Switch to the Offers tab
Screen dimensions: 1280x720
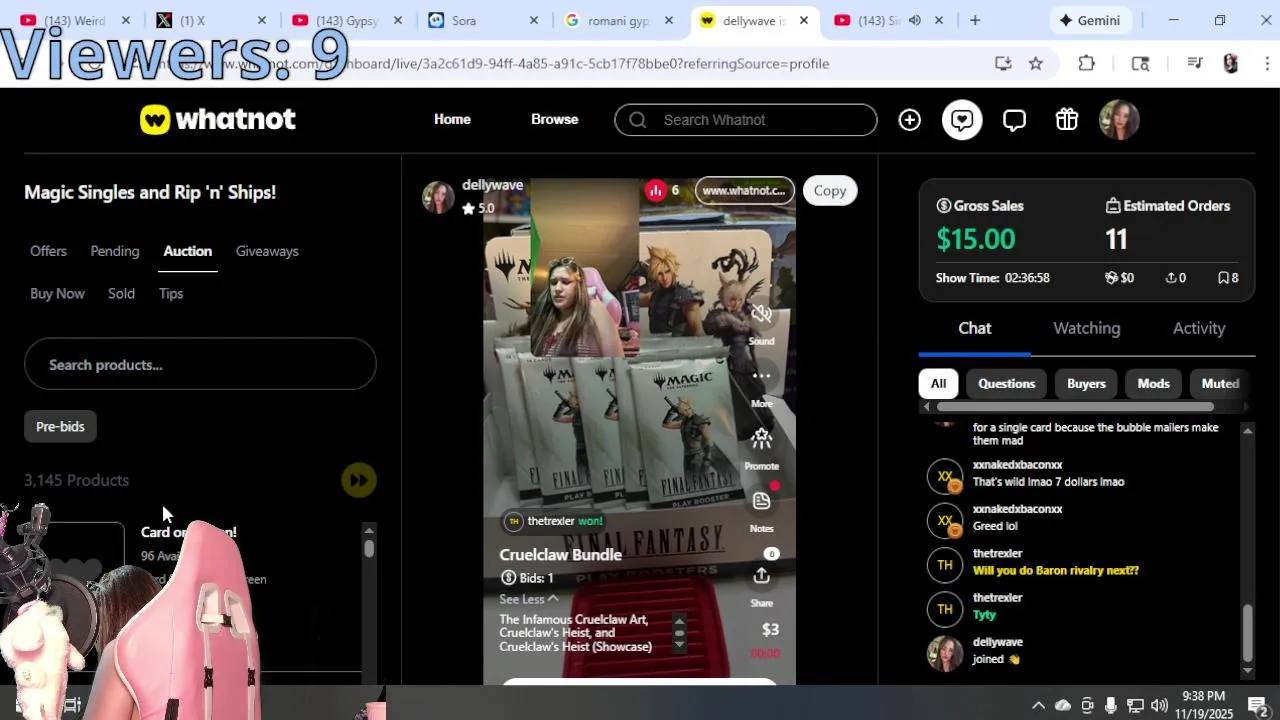click(x=48, y=251)
